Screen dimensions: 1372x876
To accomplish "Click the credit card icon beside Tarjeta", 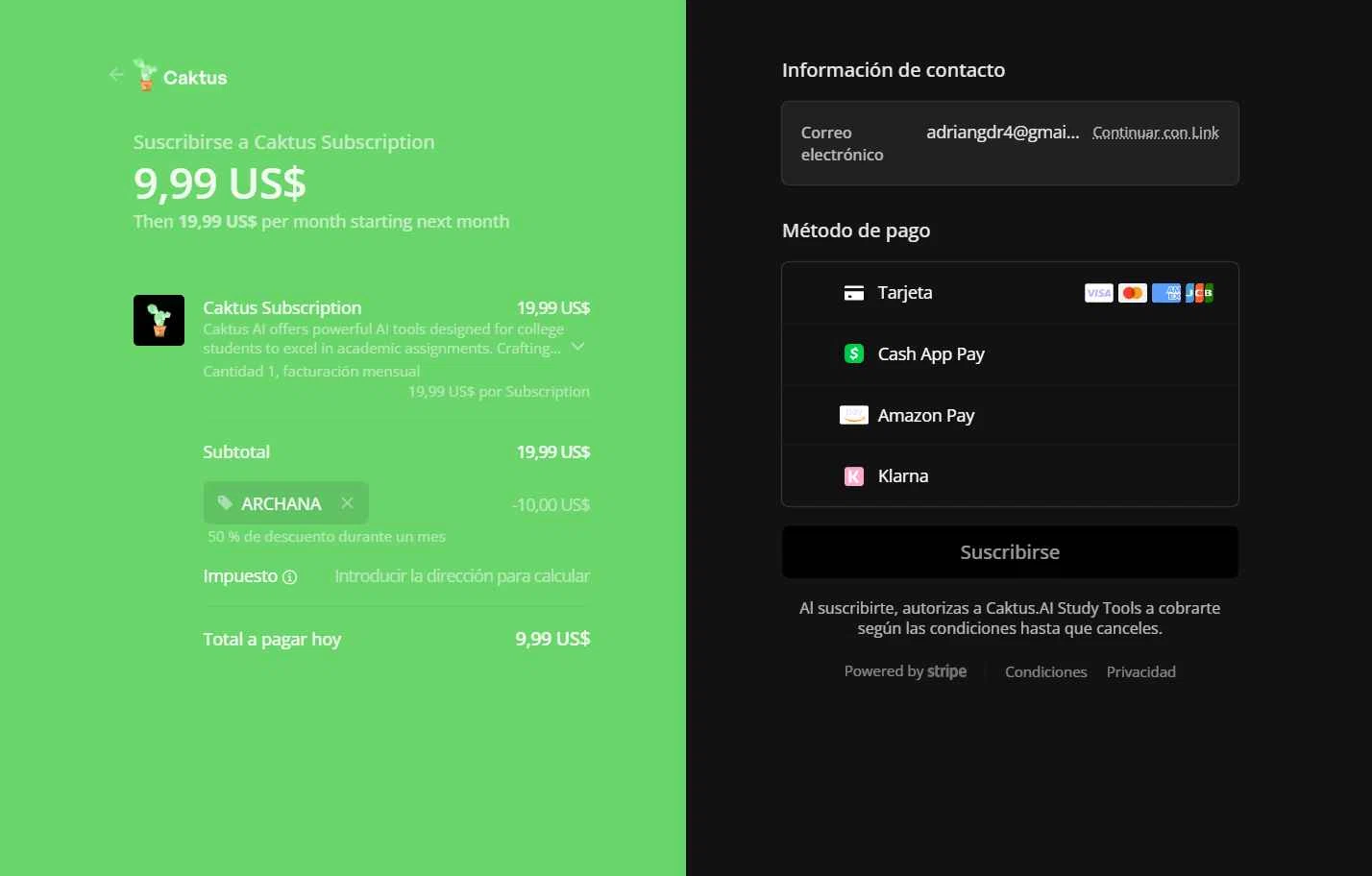I will coord(853,293).
